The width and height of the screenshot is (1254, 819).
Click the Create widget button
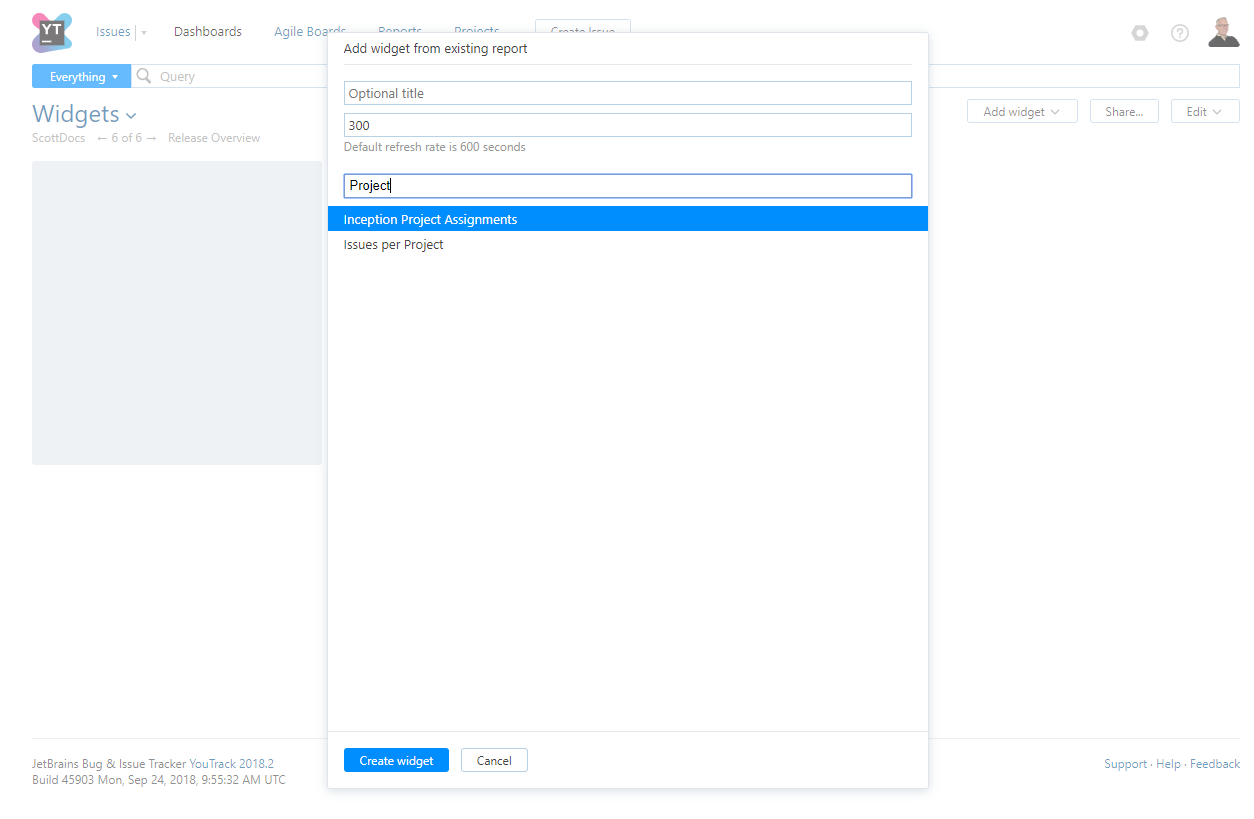click(396, 760)
